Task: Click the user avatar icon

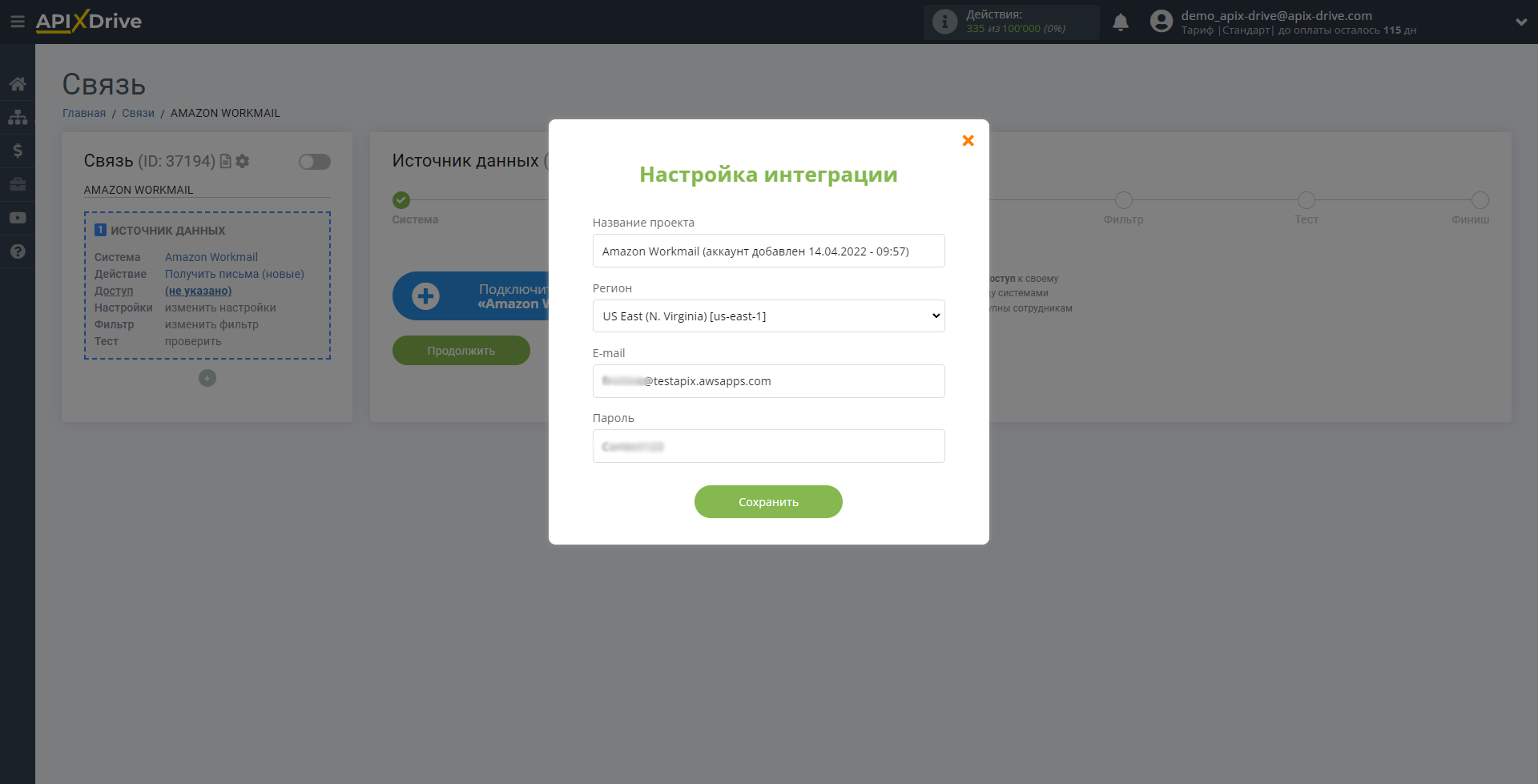Action: (x=1162, y=22)
